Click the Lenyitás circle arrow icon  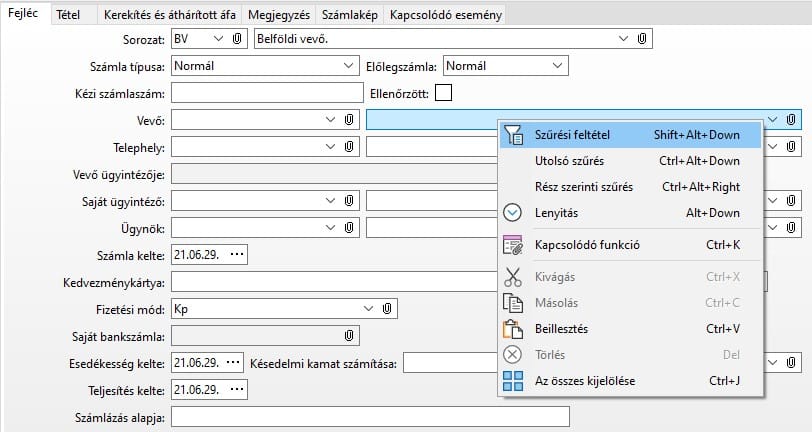pyautogui.click(x=513, y=213)
